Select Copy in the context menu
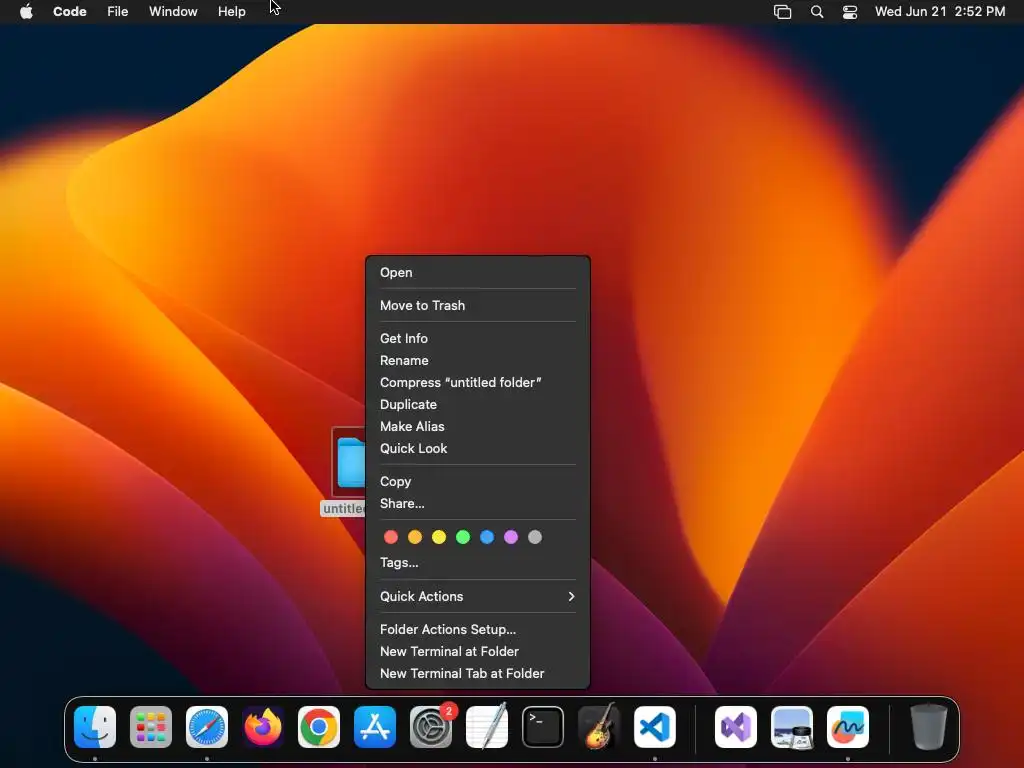Screen dimensions: 1024x768 (x=477, y=481)
